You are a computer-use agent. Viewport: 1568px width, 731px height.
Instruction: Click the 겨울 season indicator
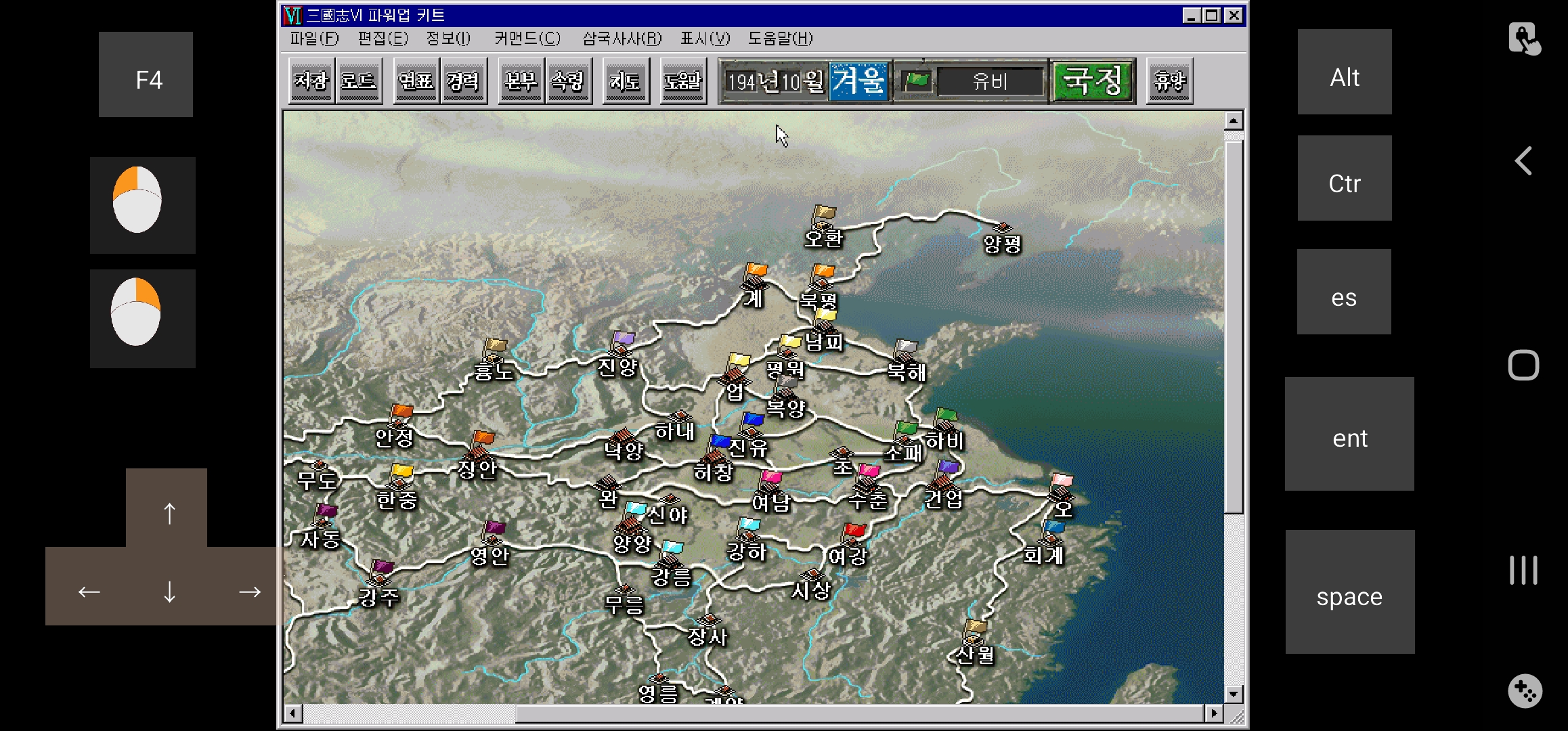point(858,81)
